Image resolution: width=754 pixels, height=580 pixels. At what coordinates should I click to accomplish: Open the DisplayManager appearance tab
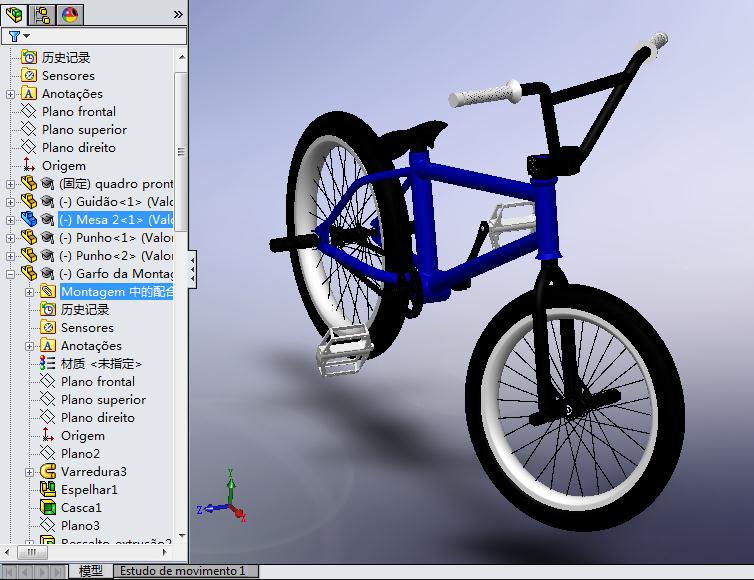(x=70, y=14)
